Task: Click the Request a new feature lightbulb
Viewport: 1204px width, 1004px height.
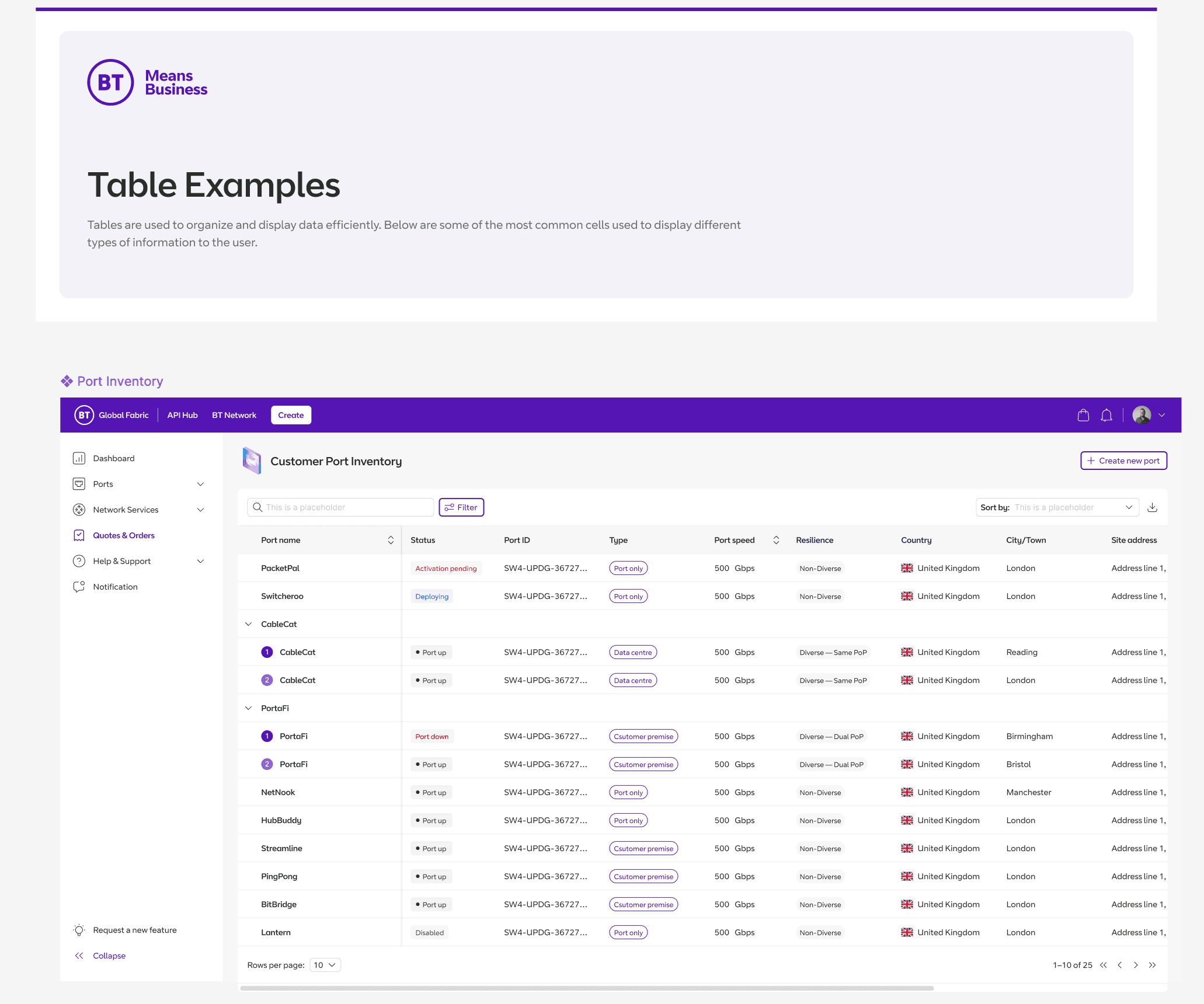Action: pyautogui.click(x=79, y=930)
